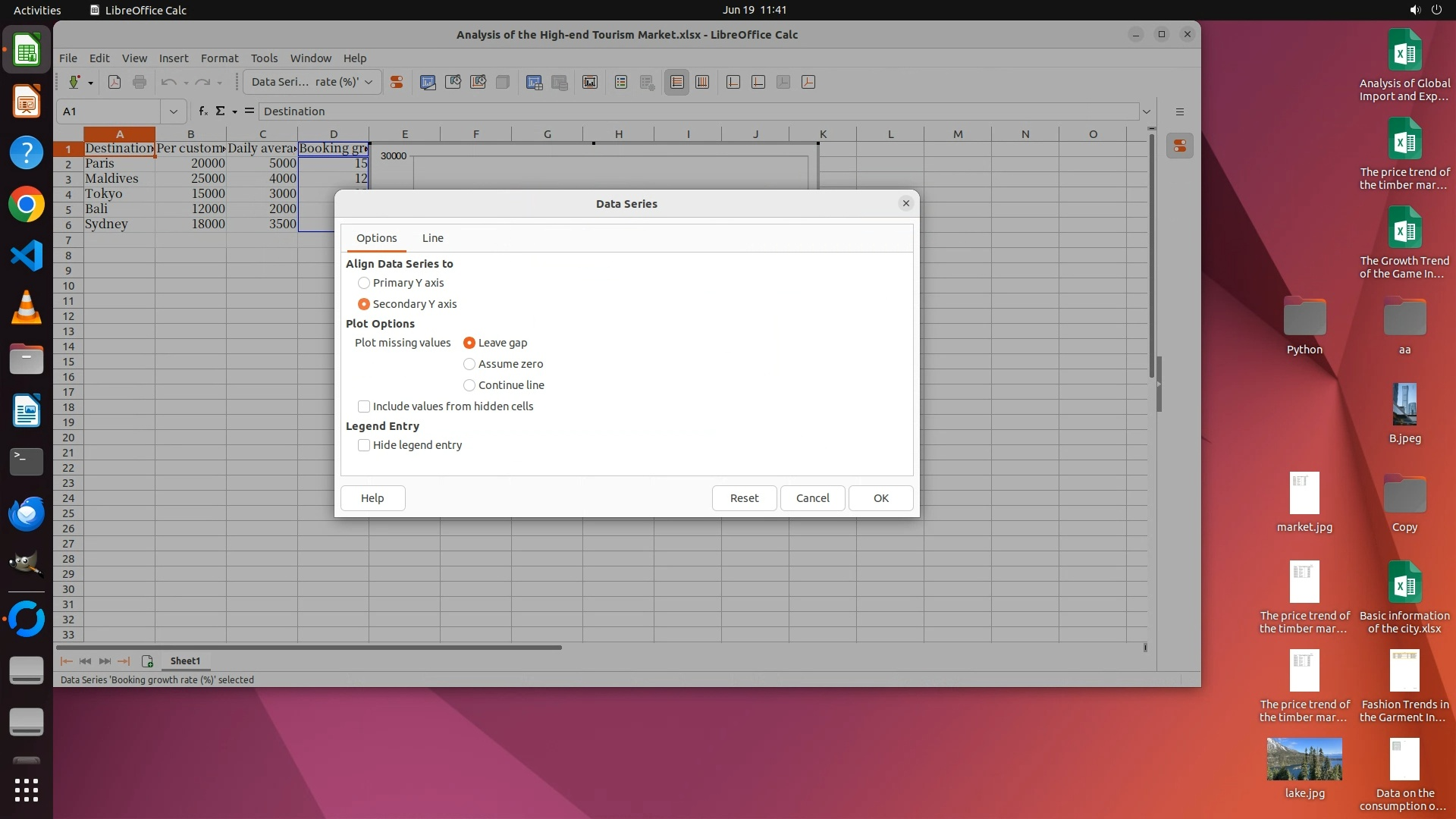
Task: Check the Hide legend entry box
Action: [x=364, y=445]
